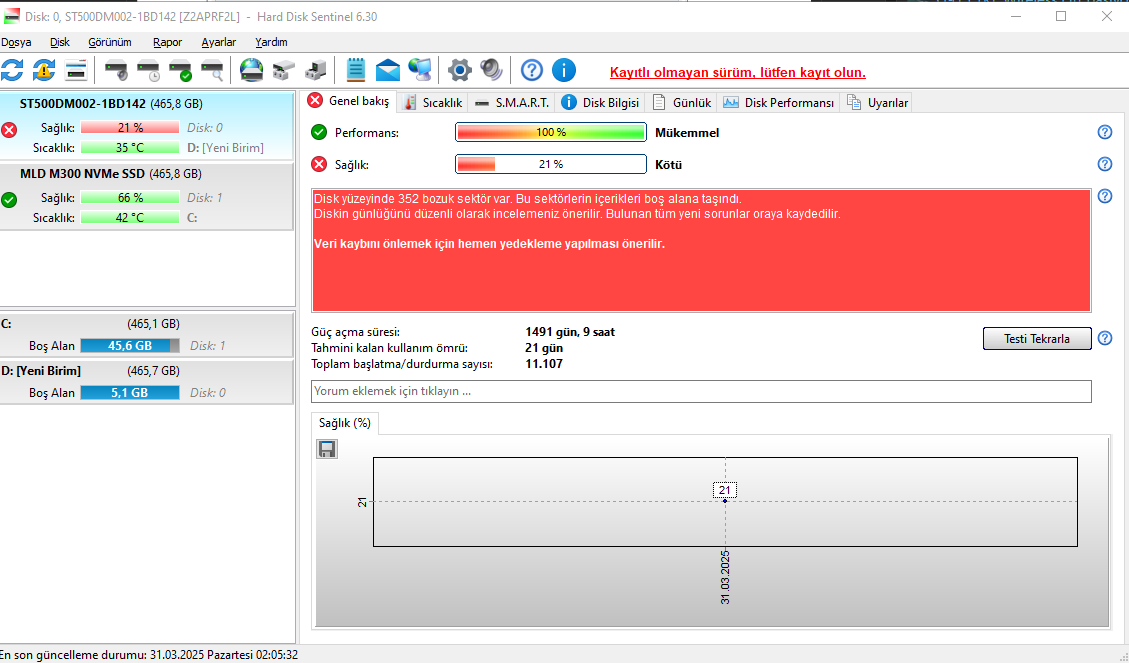Click the disk with magnifier surface test icon
1129x663 pixels.
[212, 71]
